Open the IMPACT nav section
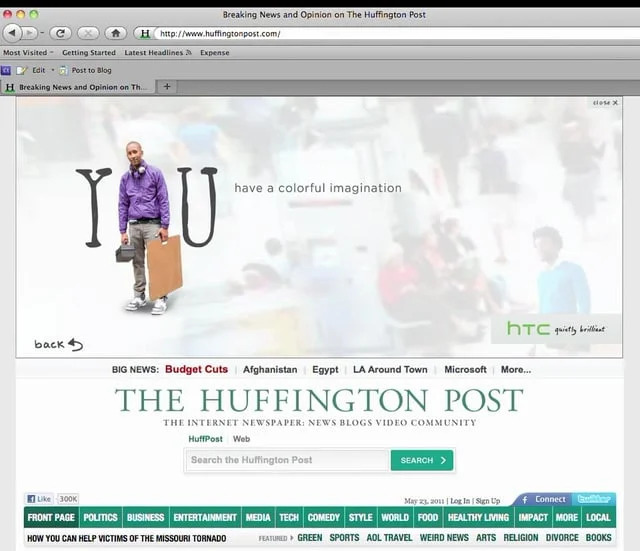Image resolution: width=640 pixels, height=551 pixels. pos(533,518)
